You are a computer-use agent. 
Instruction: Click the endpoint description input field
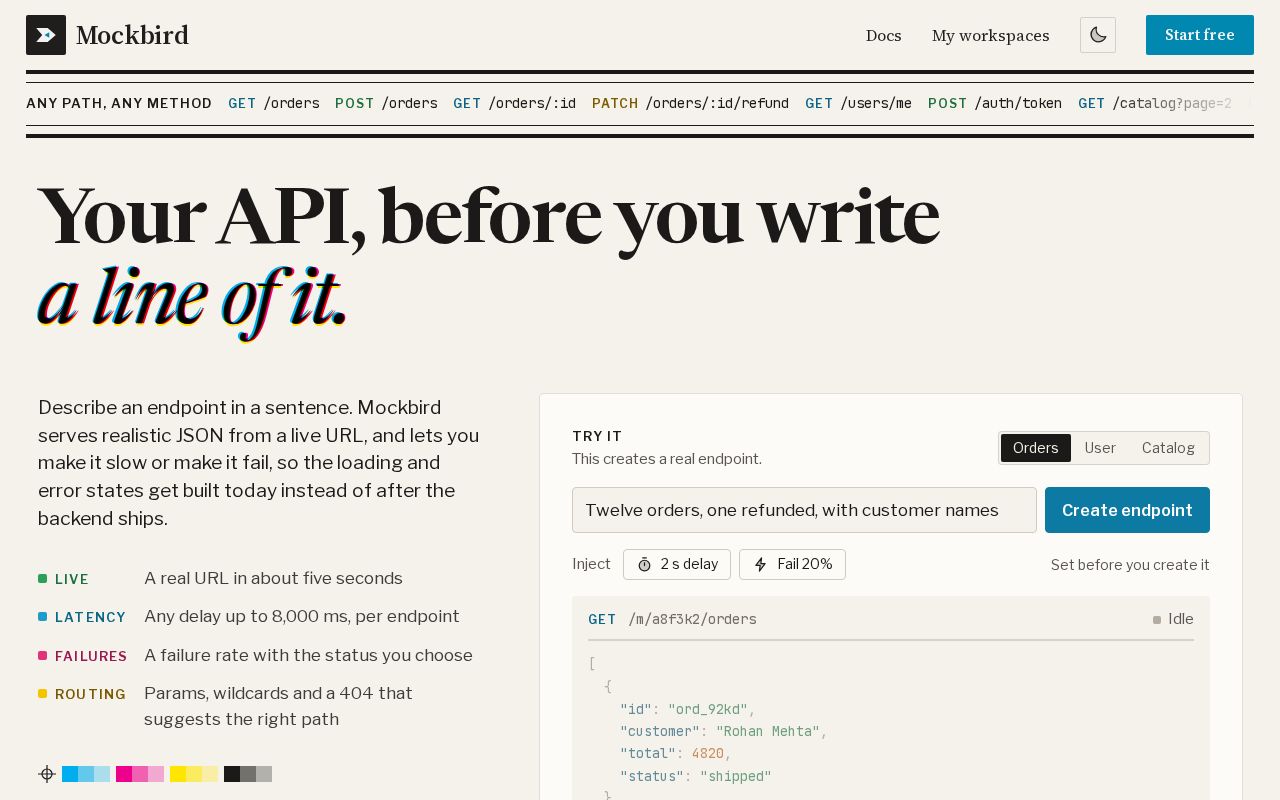pos(804,510)
